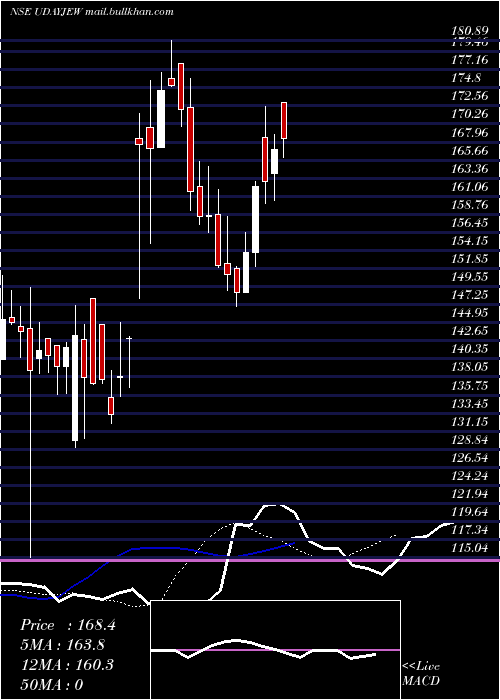Click the 156.45 price axis label
The width and height of the screenshot is (500, 700).
[469, 223]
